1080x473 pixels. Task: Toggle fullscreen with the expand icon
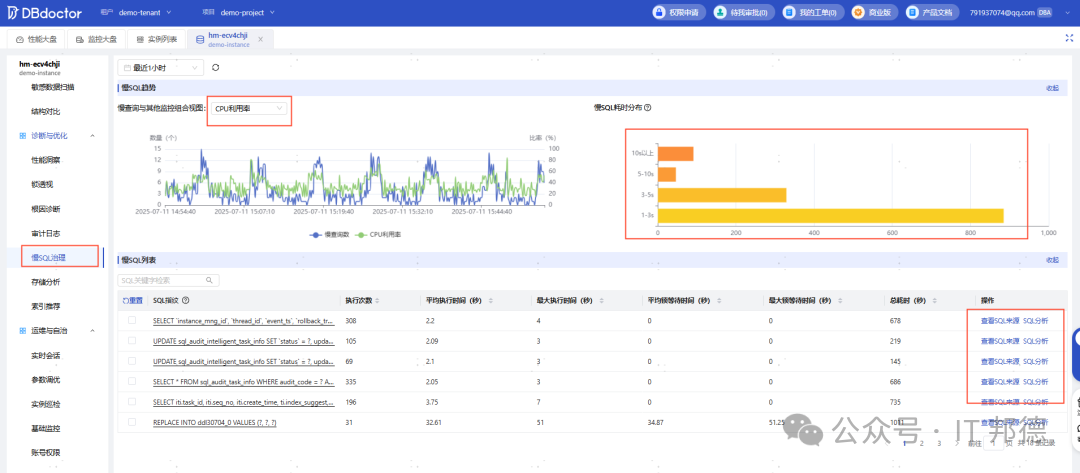coord(1068,39)
